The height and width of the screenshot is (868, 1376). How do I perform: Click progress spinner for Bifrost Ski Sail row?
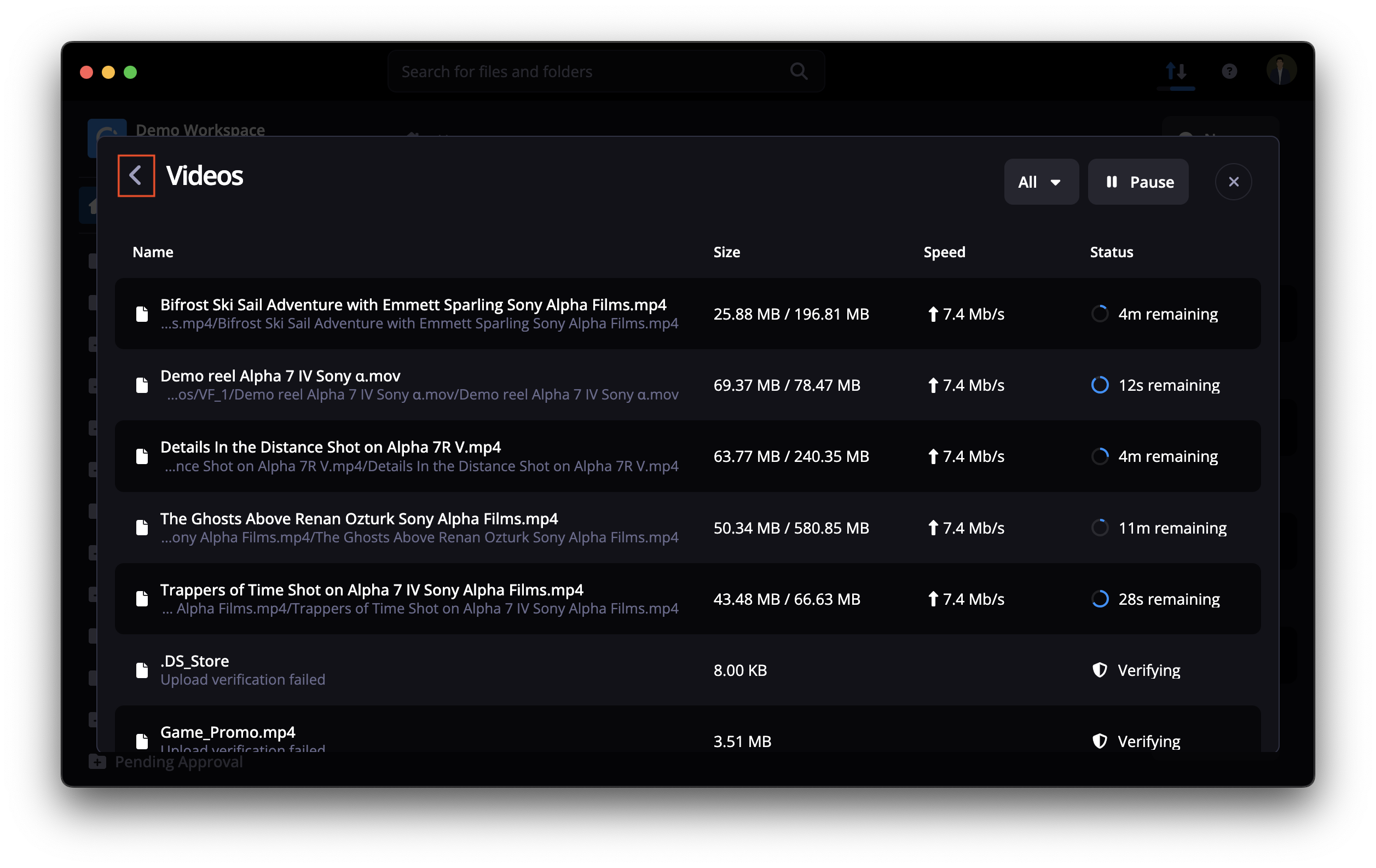coord(1100,314)
